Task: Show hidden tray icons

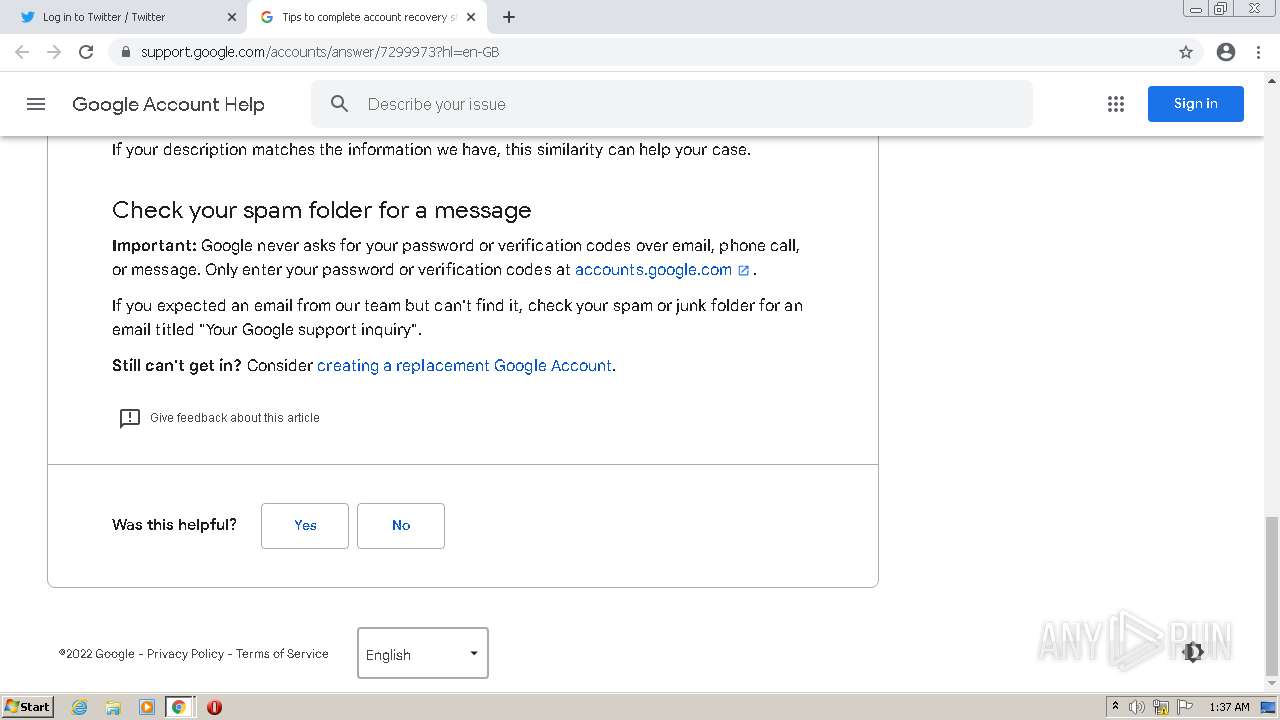Action: 1115,707
